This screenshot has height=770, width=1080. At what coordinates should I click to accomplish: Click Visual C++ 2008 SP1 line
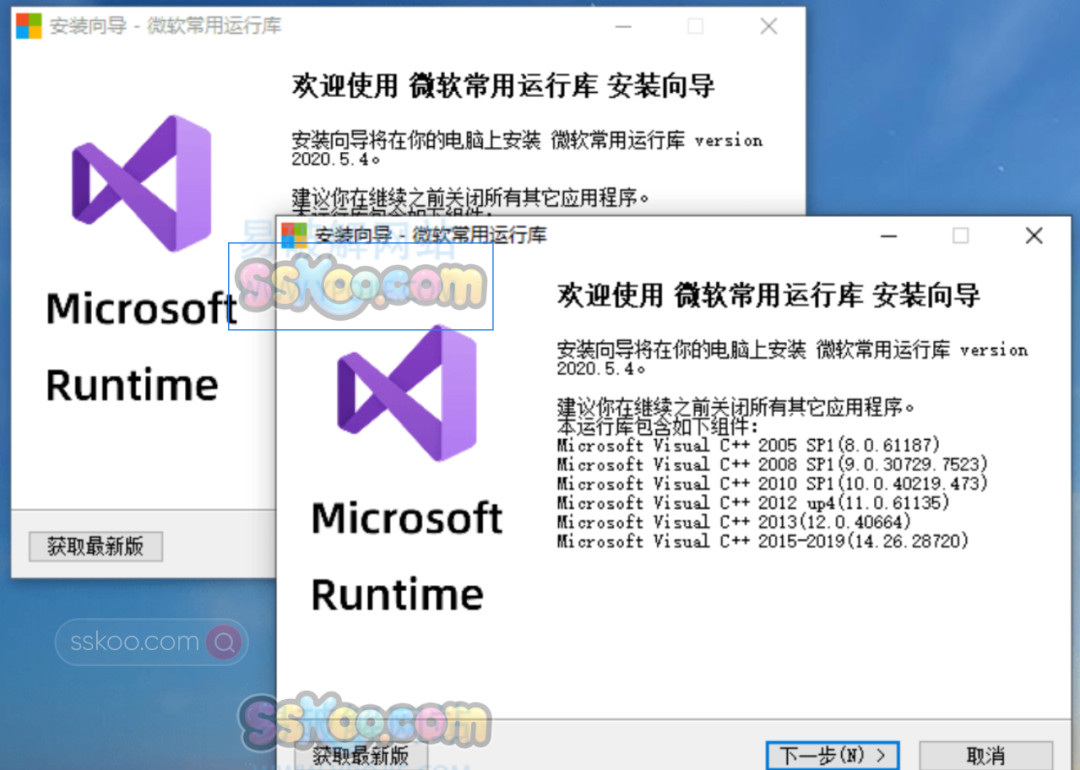tap(772, 464)
